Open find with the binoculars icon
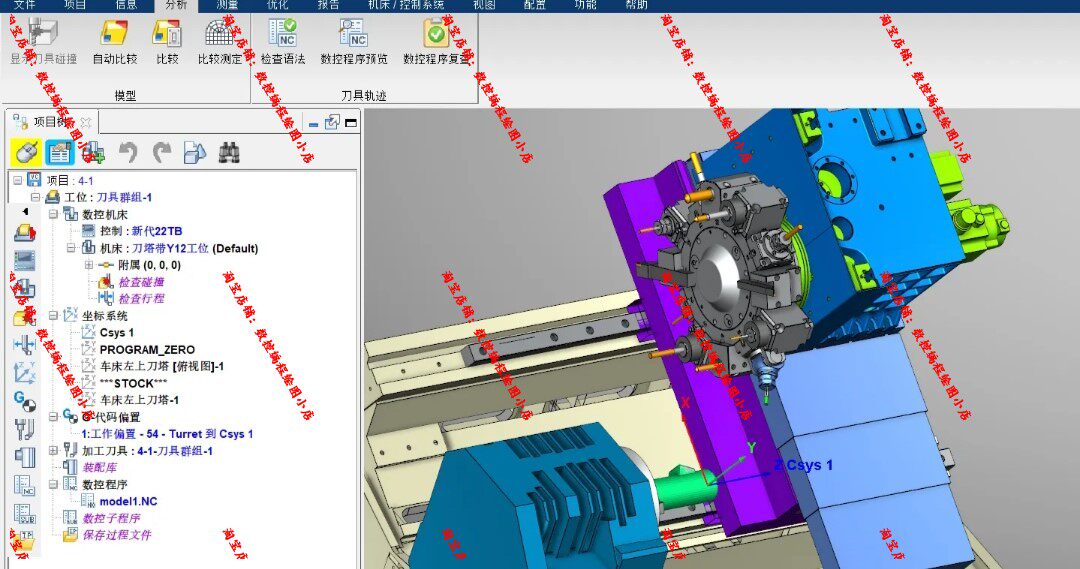The image size is (1080, 569). point(229,152)
